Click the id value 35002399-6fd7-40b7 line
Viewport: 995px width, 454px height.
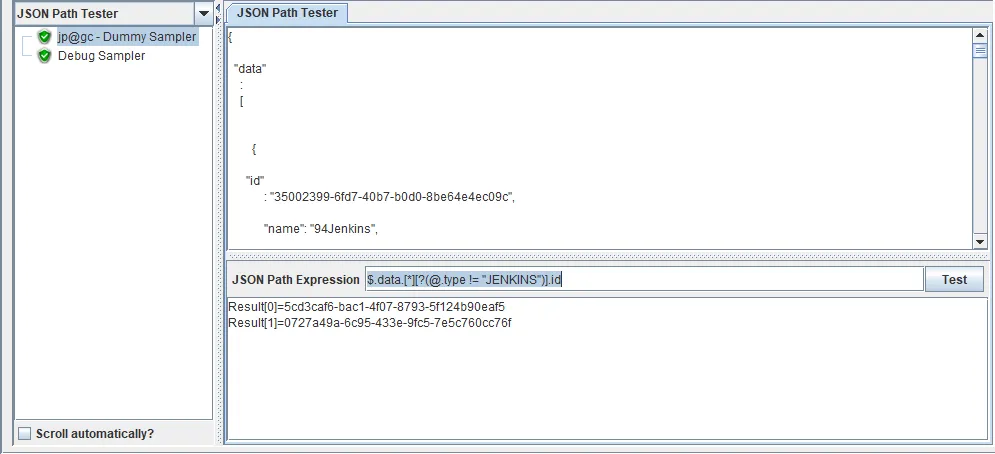pyautogui.click(x=389, y=197)
